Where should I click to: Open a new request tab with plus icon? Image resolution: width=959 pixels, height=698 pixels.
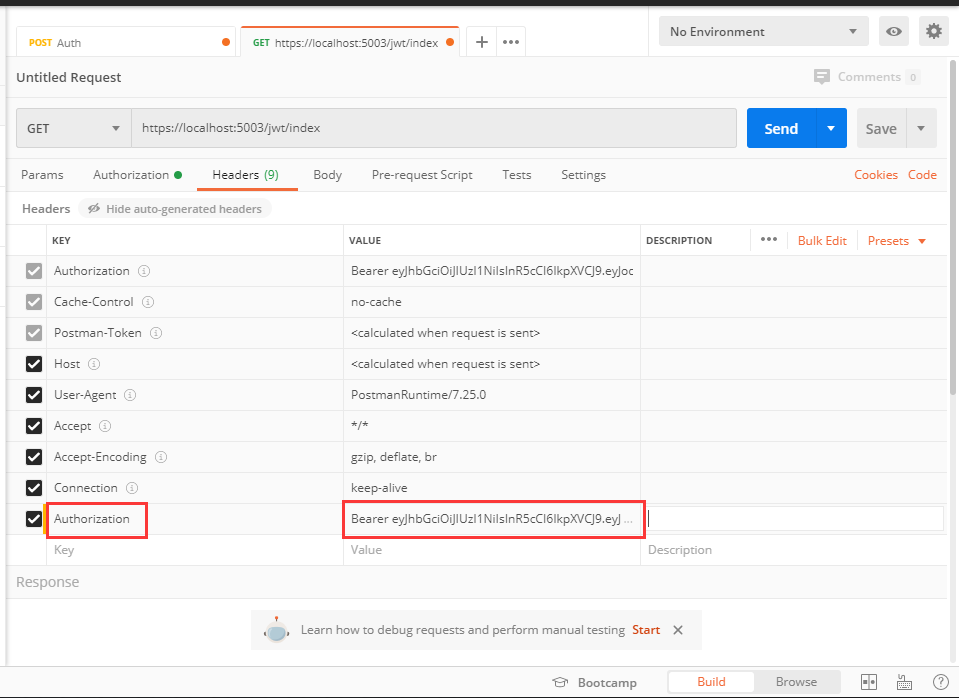tap(481, 42)
